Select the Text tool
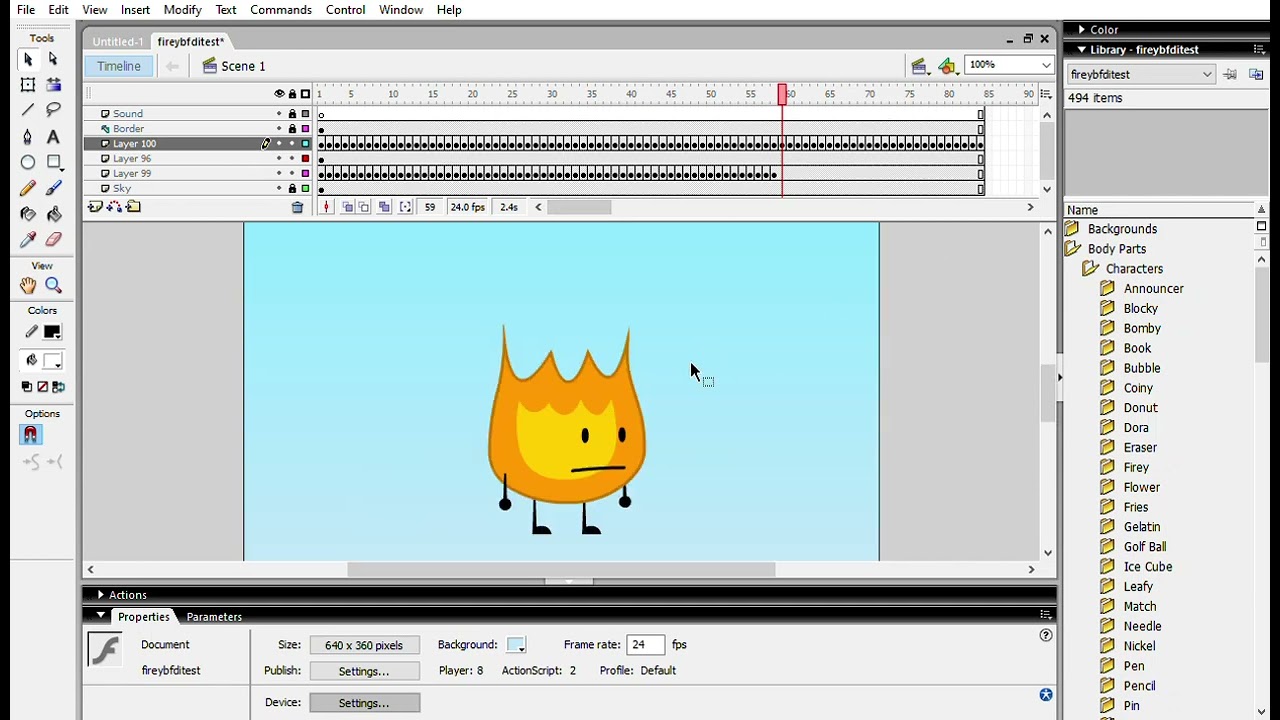Screen dimensions: 1280x720 click(53, 137)
